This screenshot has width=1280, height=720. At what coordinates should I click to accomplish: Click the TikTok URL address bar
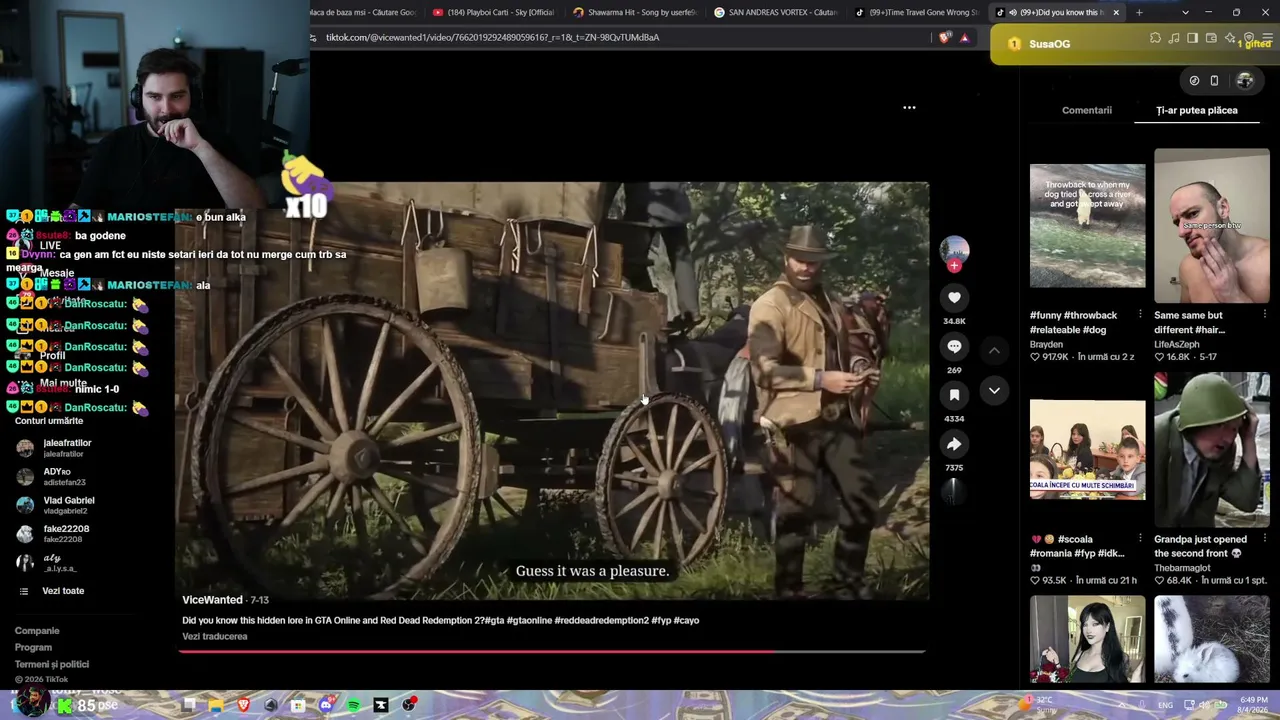point(620,37)
